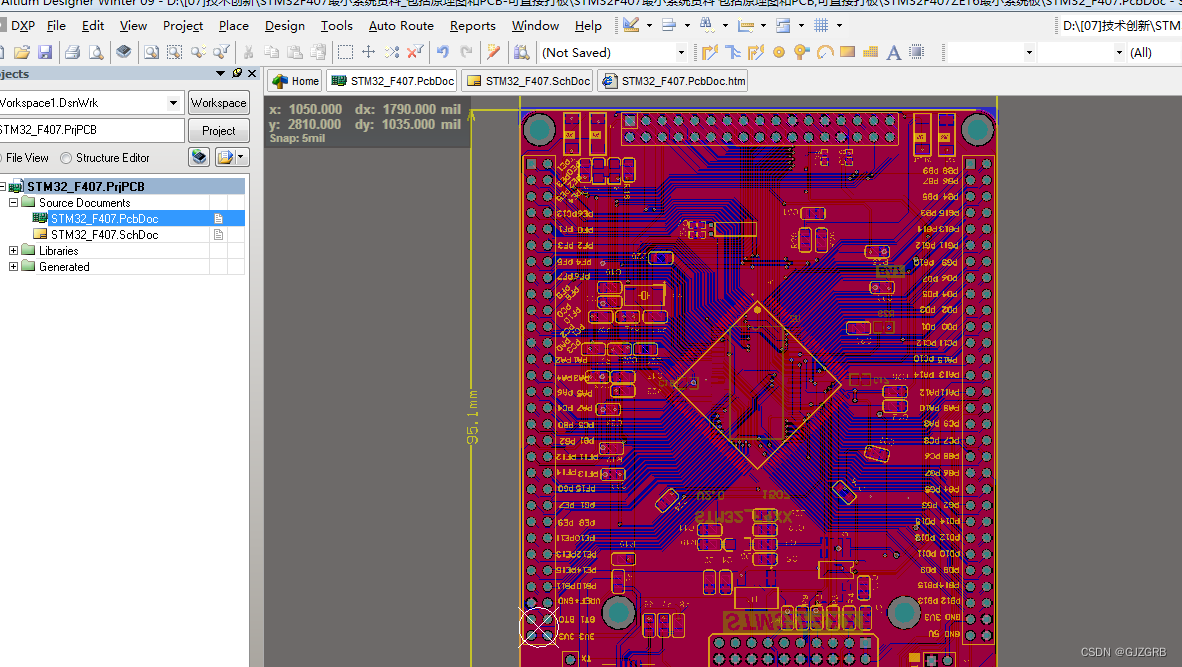Expand the Libraries tree node
1182x667 pixels.
[x=12, y=250]
